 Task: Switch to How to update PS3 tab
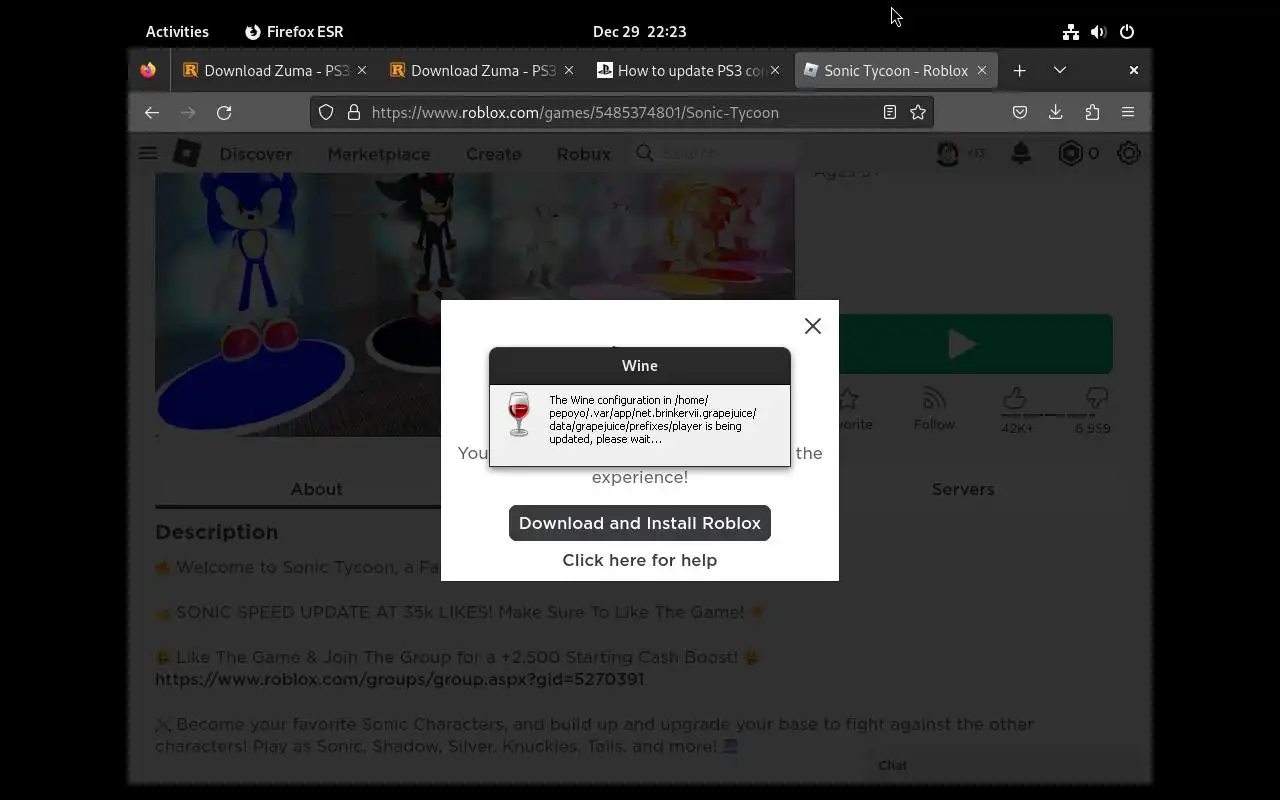(688, 70)
